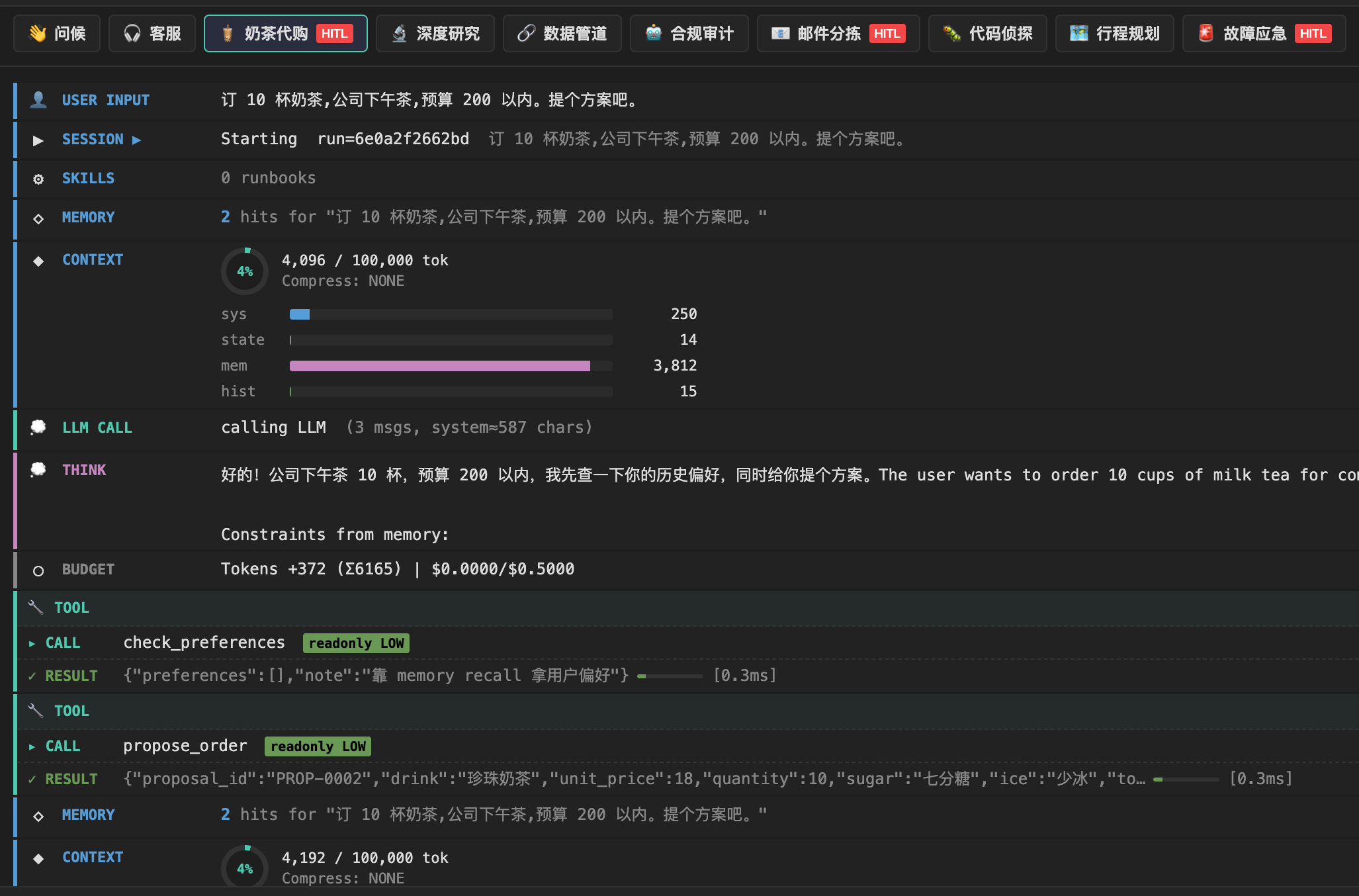Click the hist token bar
The width and height of the screenshot is (1359, 896).
pyautogui.click(x=451, y=392)
